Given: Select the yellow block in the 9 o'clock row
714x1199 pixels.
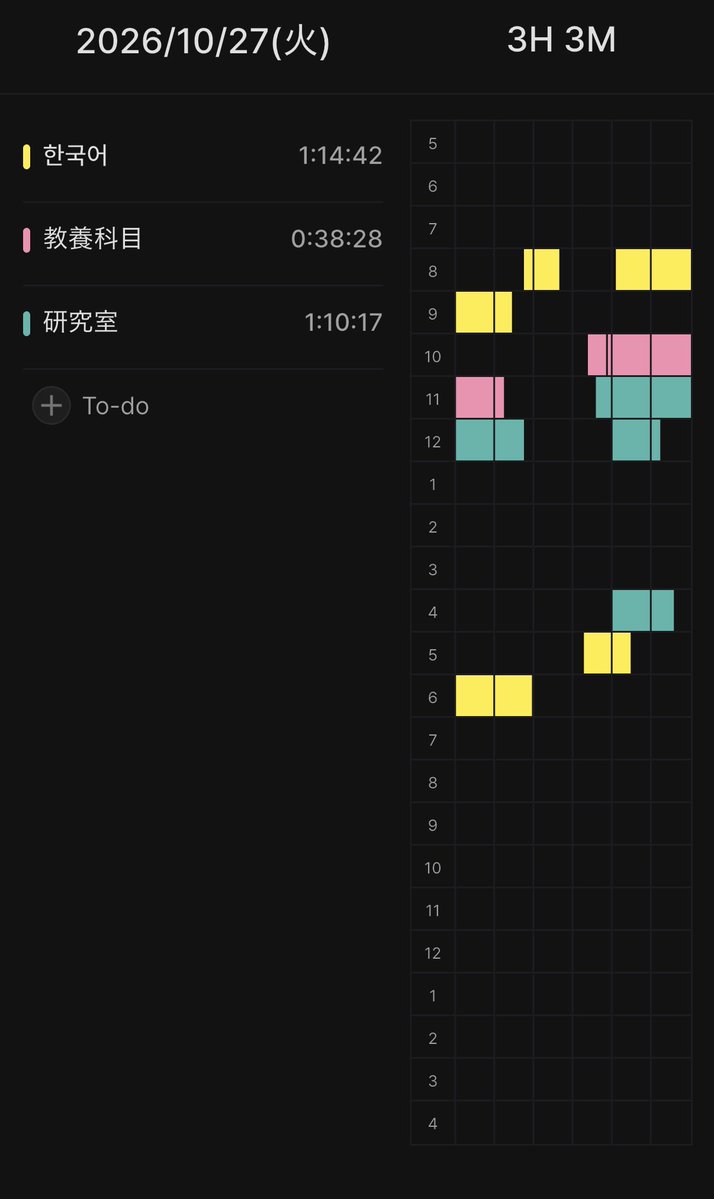Looking at the screenshot, I should coord(484,312).
